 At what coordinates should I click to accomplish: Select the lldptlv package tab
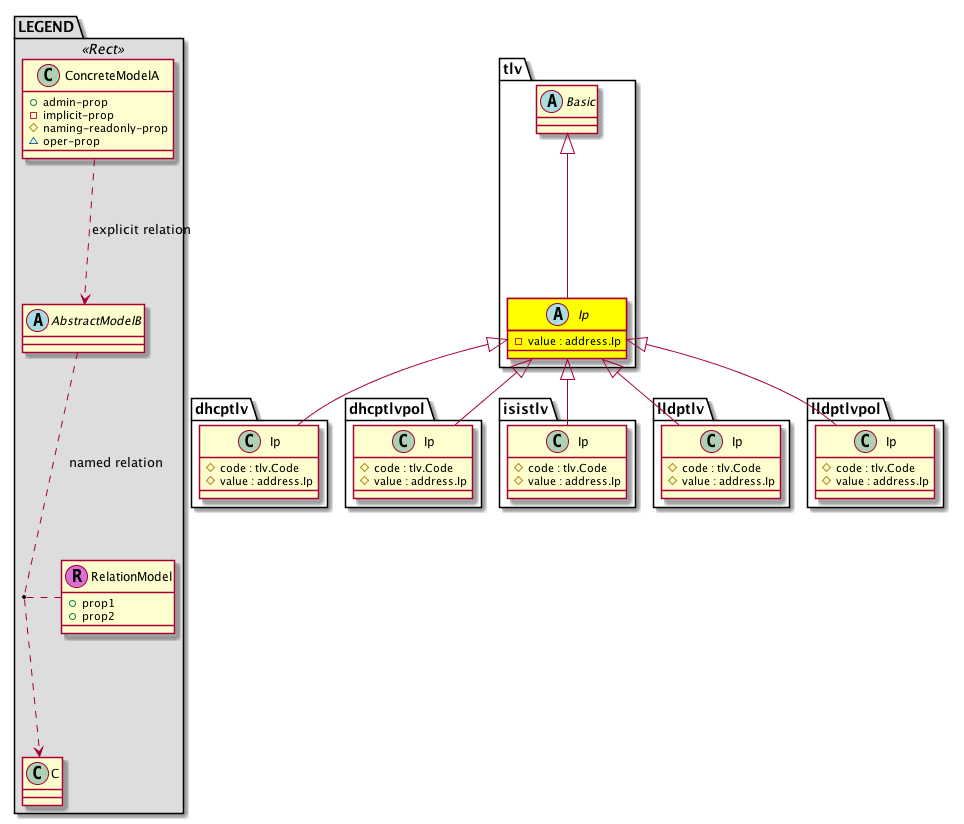[x=682, y=408]
